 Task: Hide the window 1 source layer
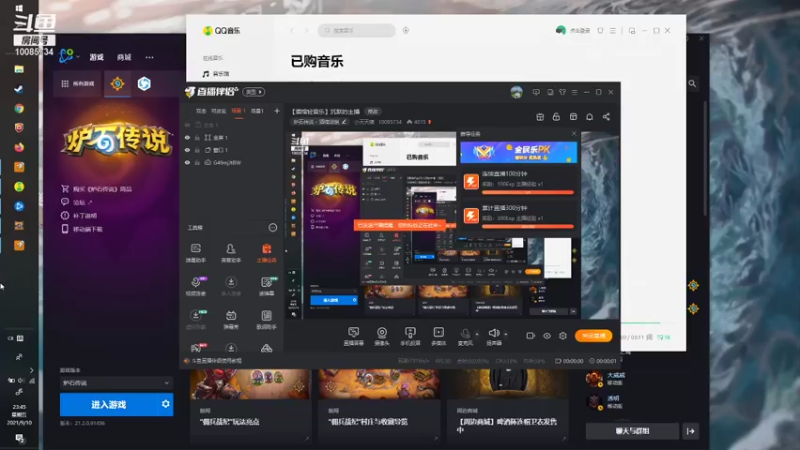click(x=187, y=150)
